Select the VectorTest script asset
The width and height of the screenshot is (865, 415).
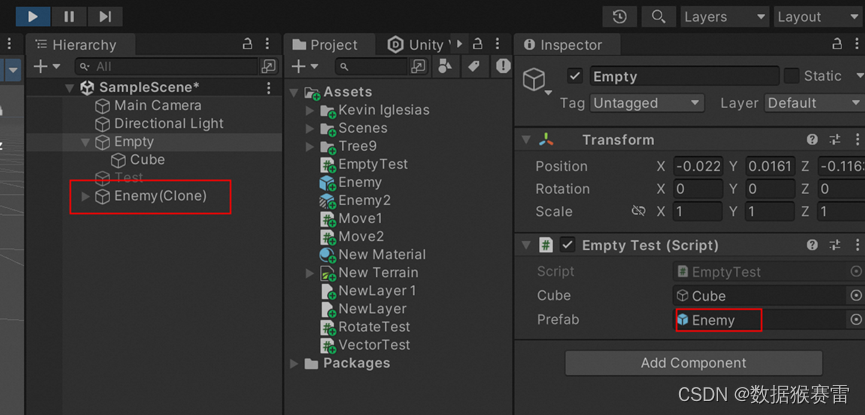pos(365,345)
